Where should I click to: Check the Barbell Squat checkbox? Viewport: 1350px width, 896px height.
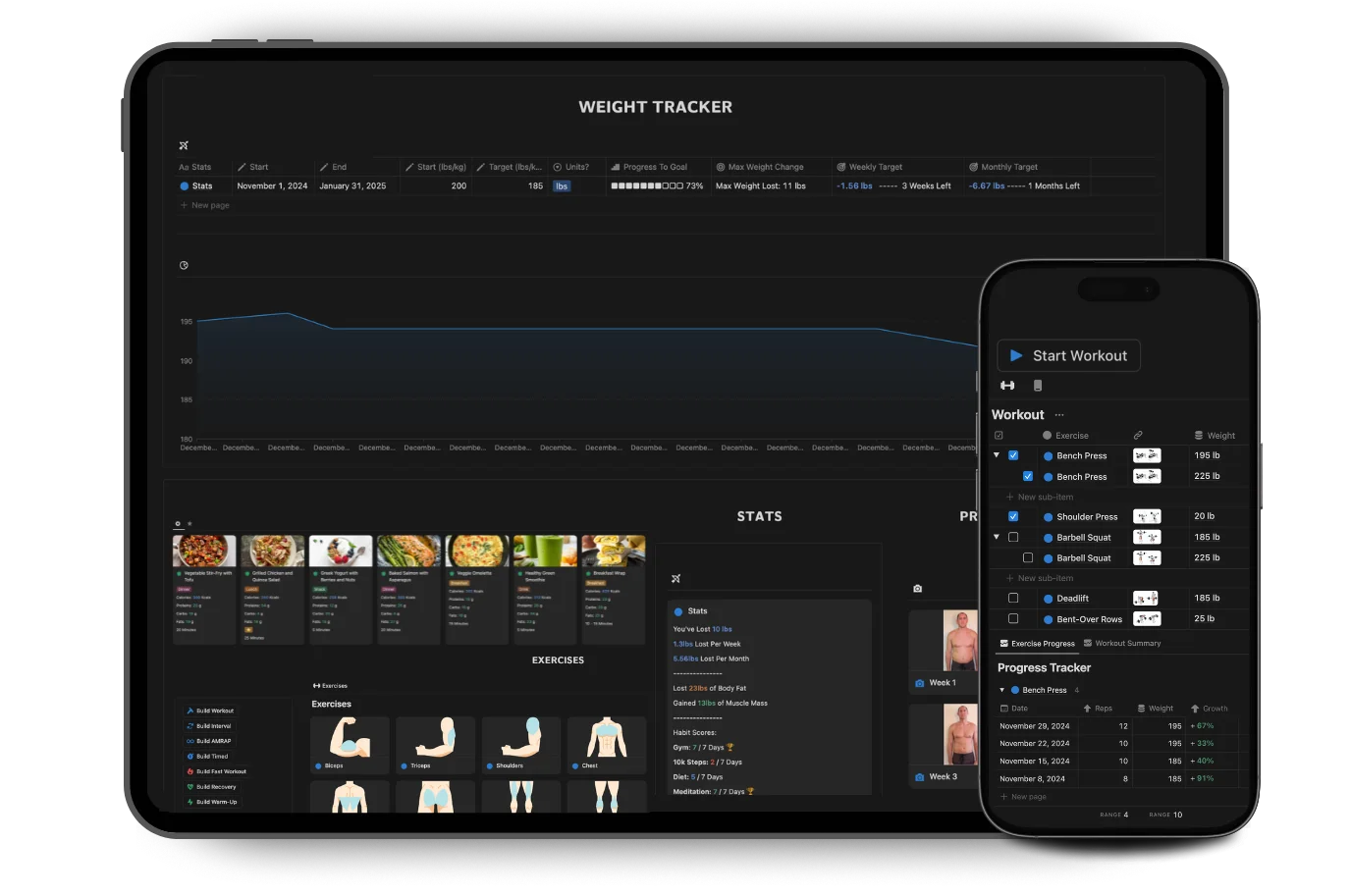[1012, 537]
